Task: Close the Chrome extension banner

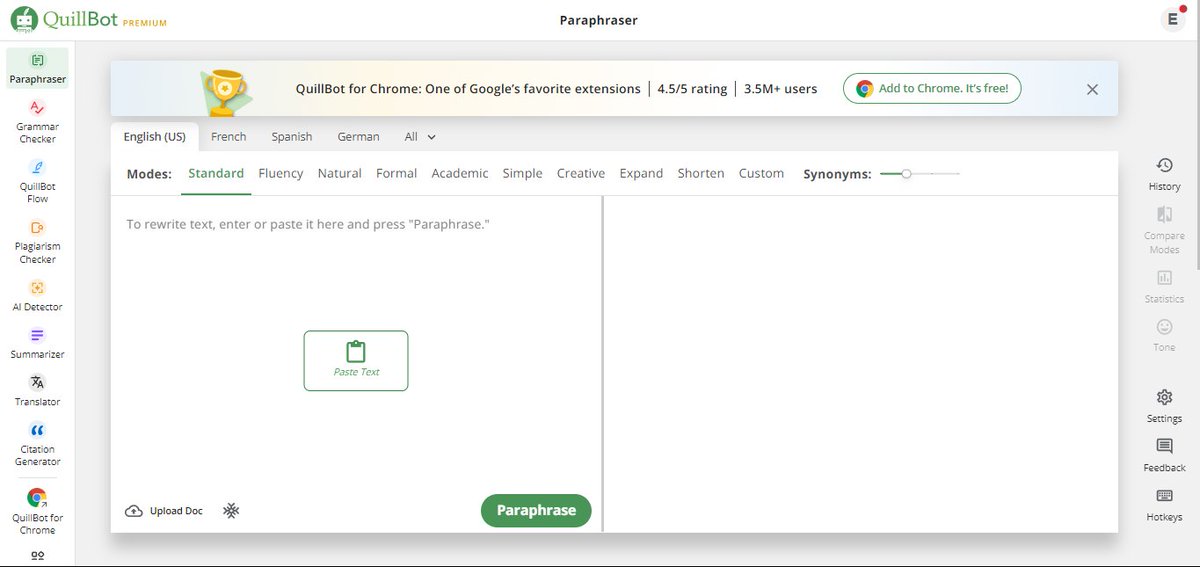Action: (1092, 89)
